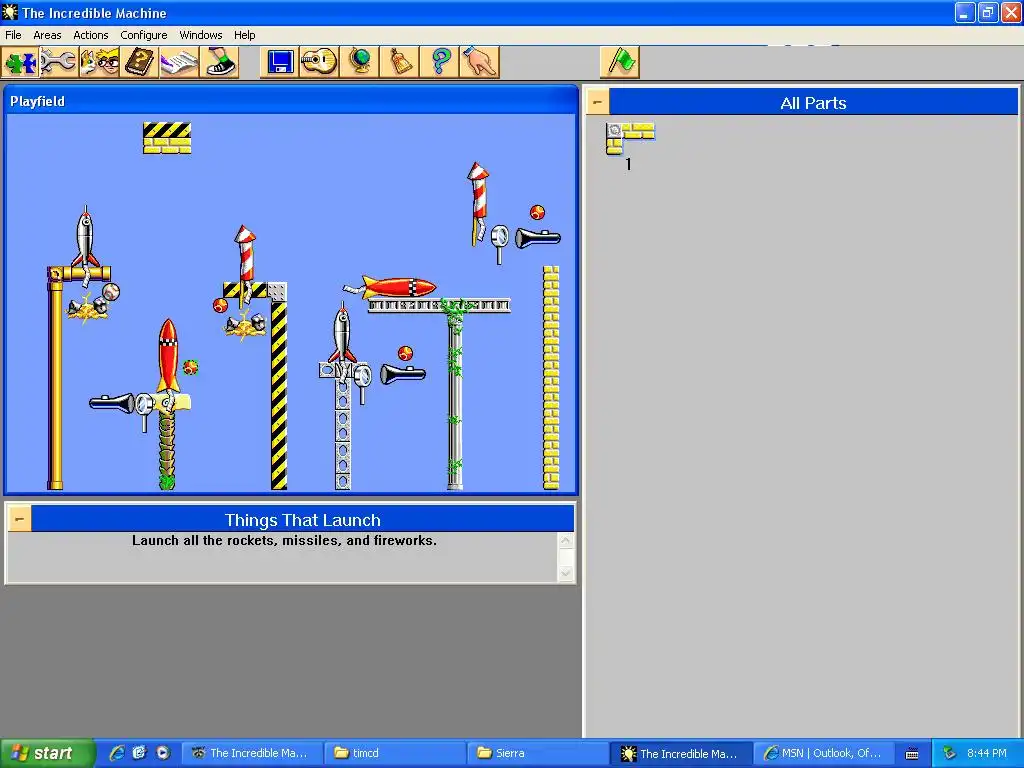1024x768 pixels.
Task: Switch to the timcd folder taskbar button
Action: click(x=394, y=753)
